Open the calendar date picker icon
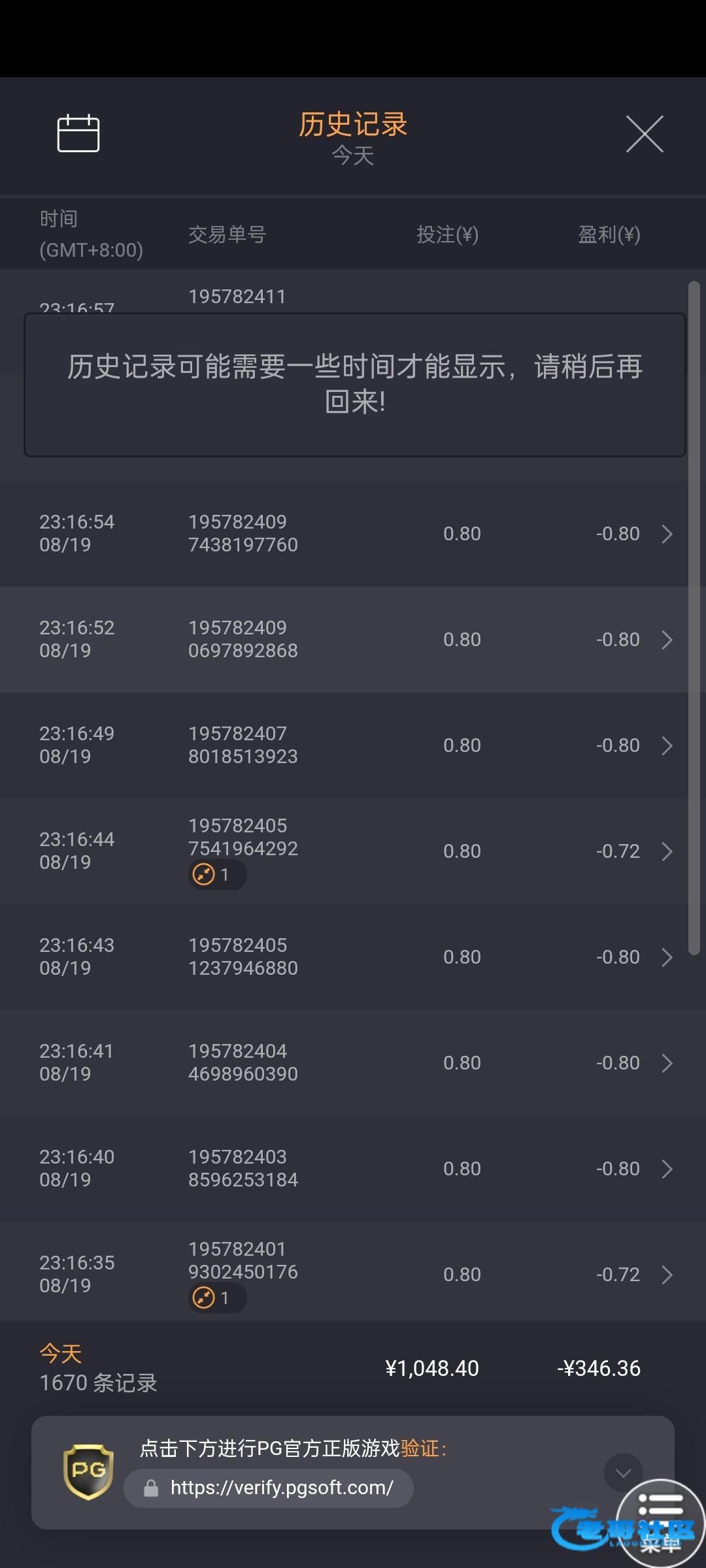 (x=78, y=133)
